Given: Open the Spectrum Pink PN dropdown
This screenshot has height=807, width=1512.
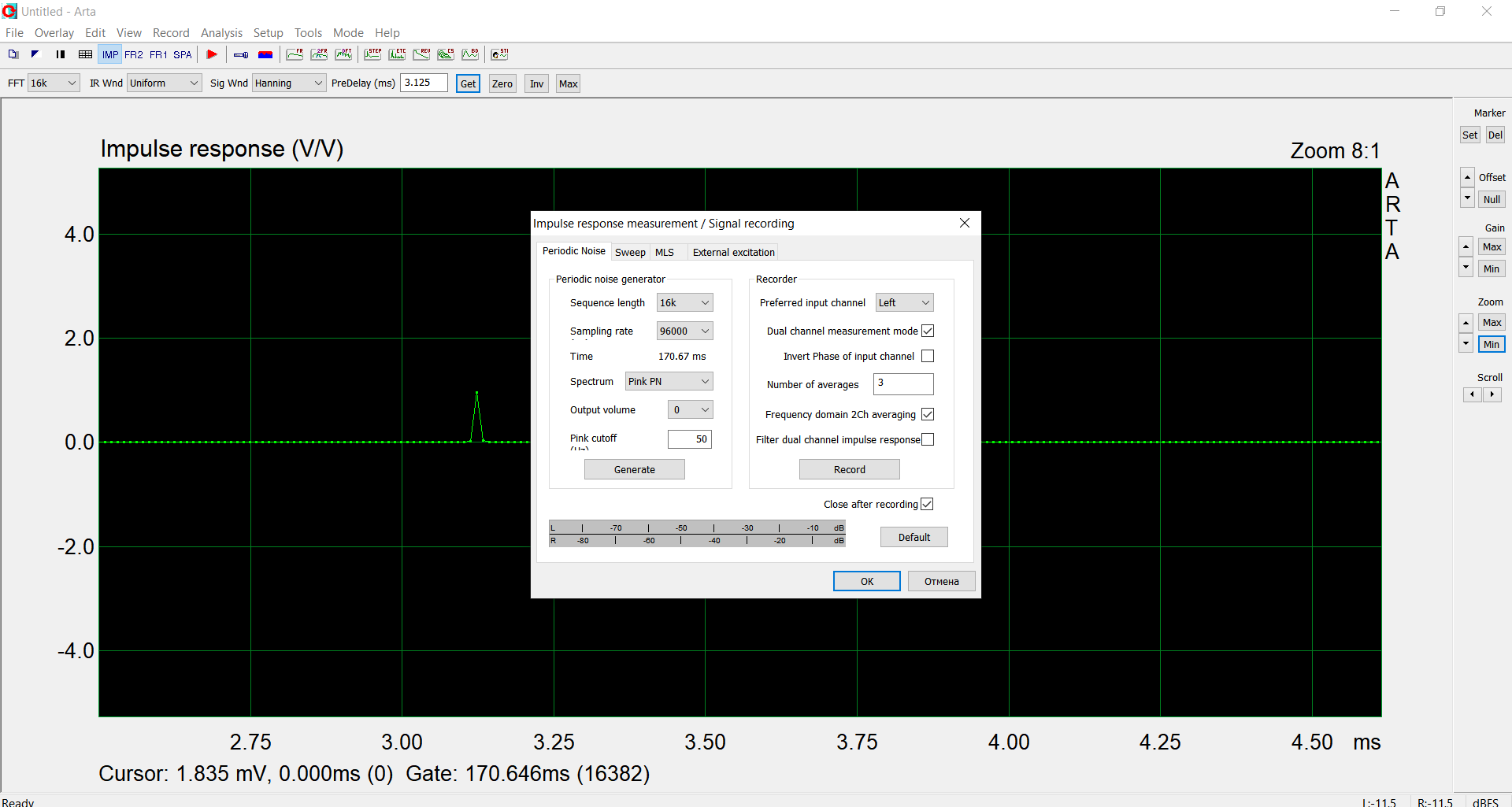Looking at the screenshot, I should [x=669, y=382].
